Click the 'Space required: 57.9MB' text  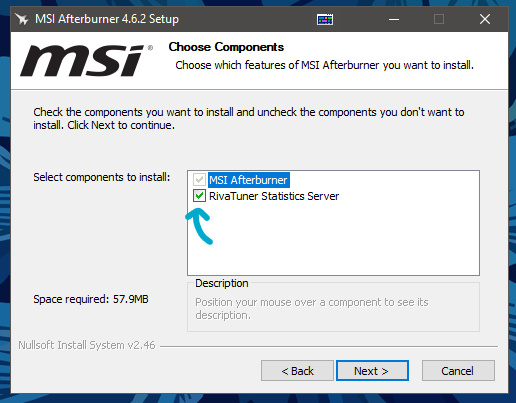click(91, 299)
